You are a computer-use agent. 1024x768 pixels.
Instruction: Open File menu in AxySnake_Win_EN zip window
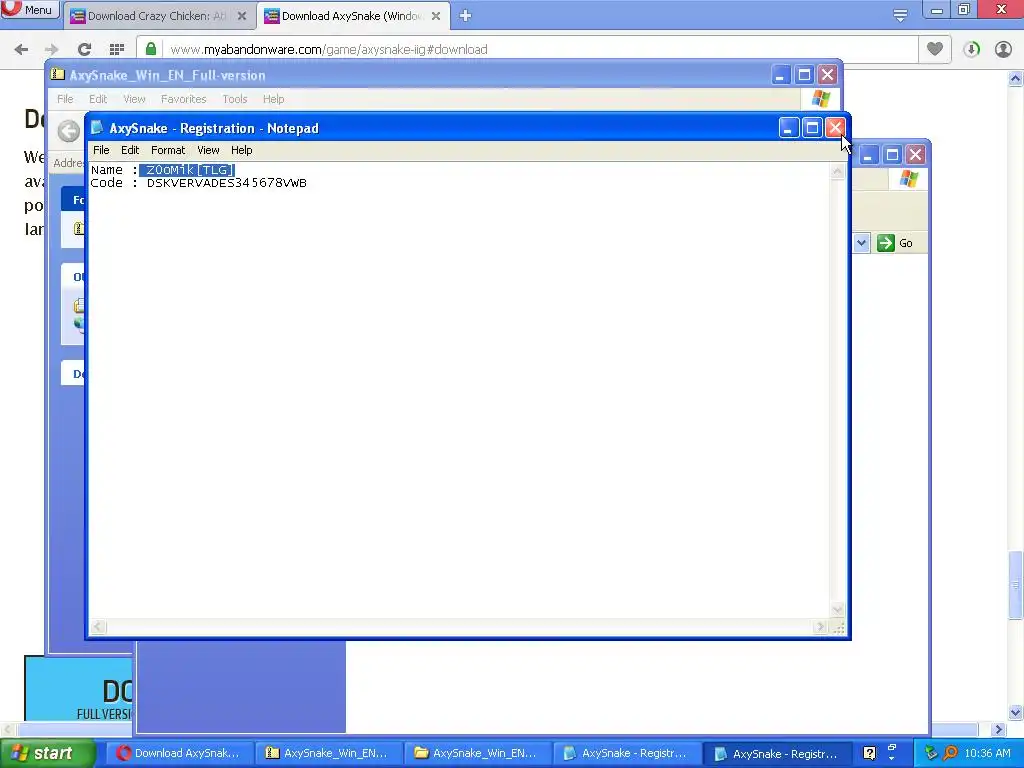pos(65,99)
